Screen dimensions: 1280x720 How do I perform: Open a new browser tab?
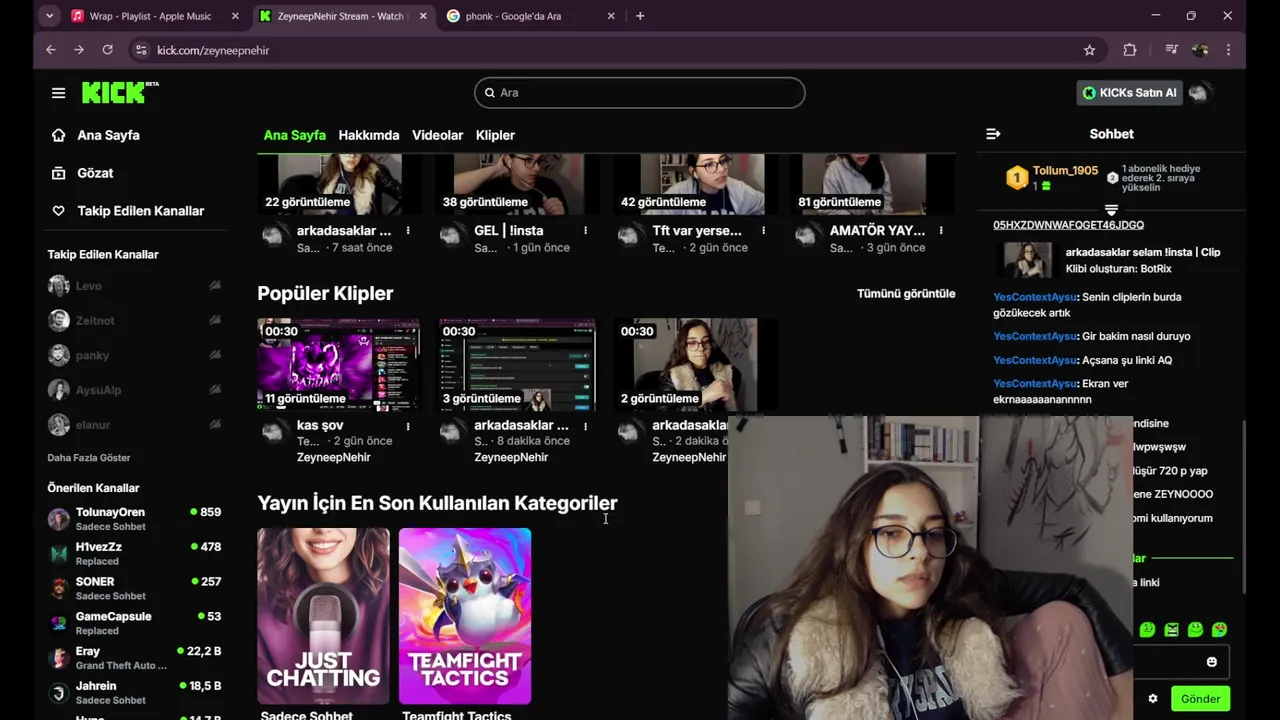click(x=640, y=16)
